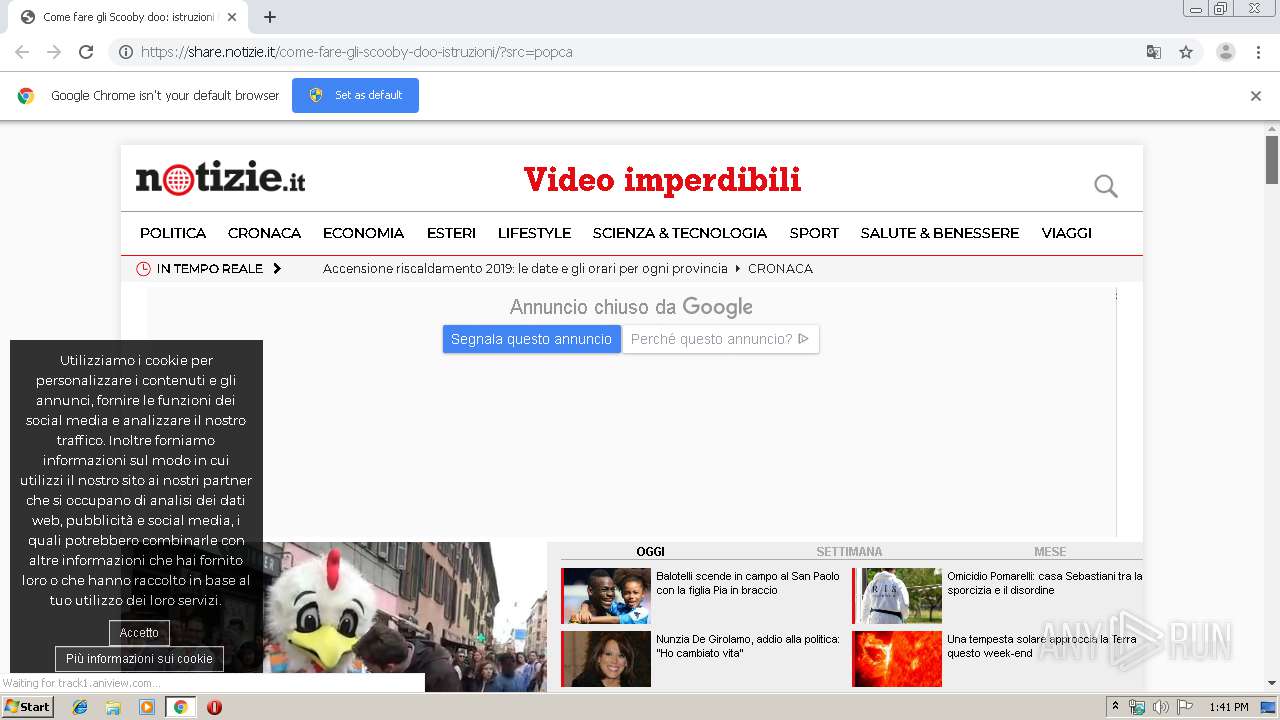Open the SPORT section

point(814,233)
